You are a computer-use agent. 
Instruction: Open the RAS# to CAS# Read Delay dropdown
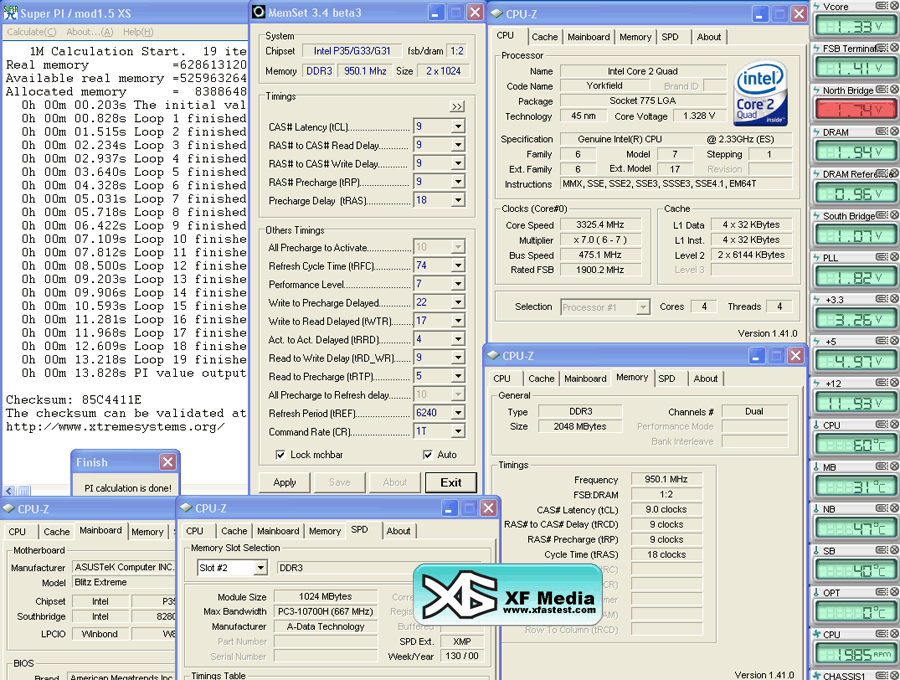click(458, 145)
